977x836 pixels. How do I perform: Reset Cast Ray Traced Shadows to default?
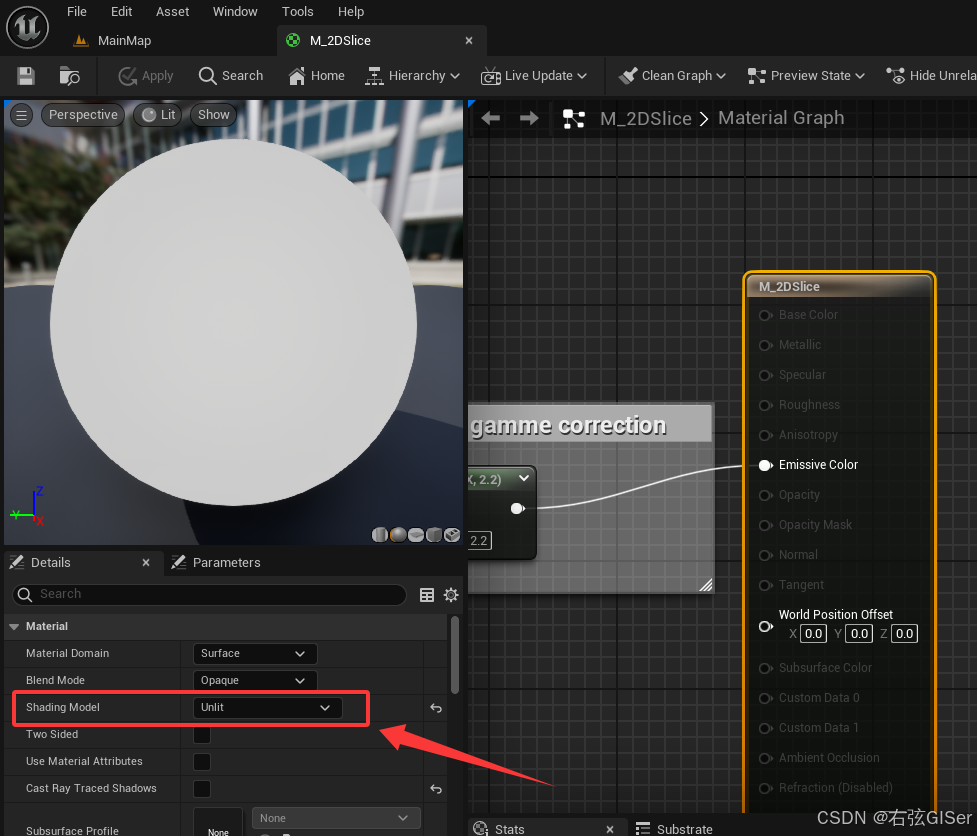pos(436,789)
